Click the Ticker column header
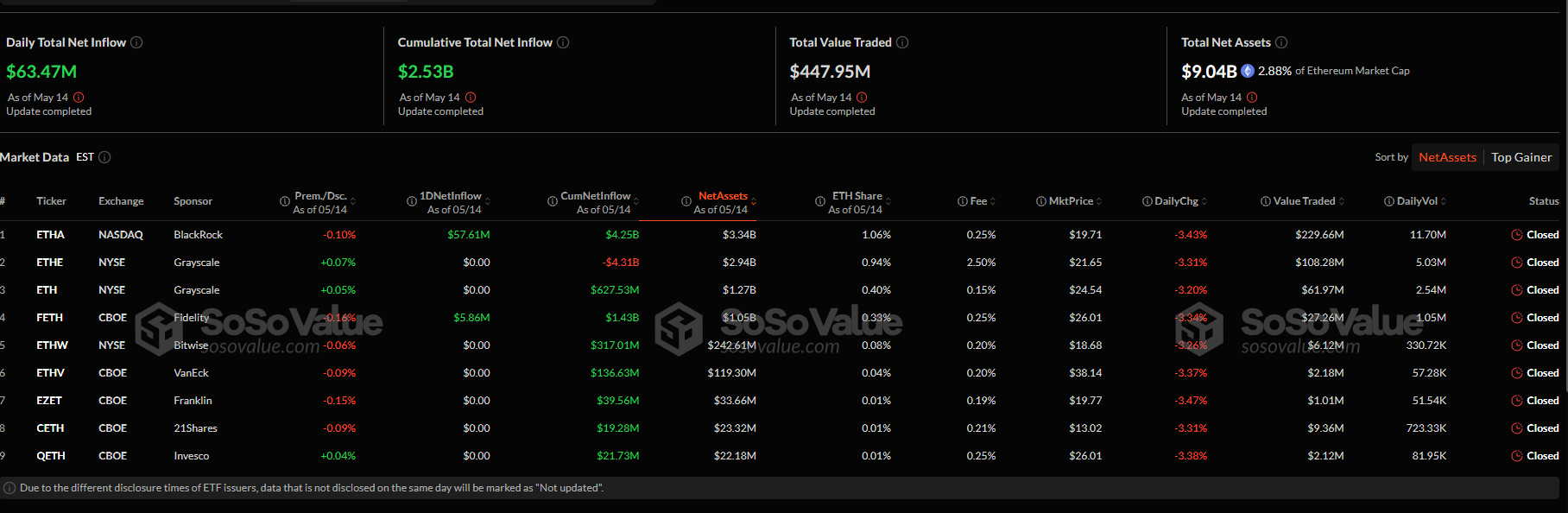 pos(51,201)
